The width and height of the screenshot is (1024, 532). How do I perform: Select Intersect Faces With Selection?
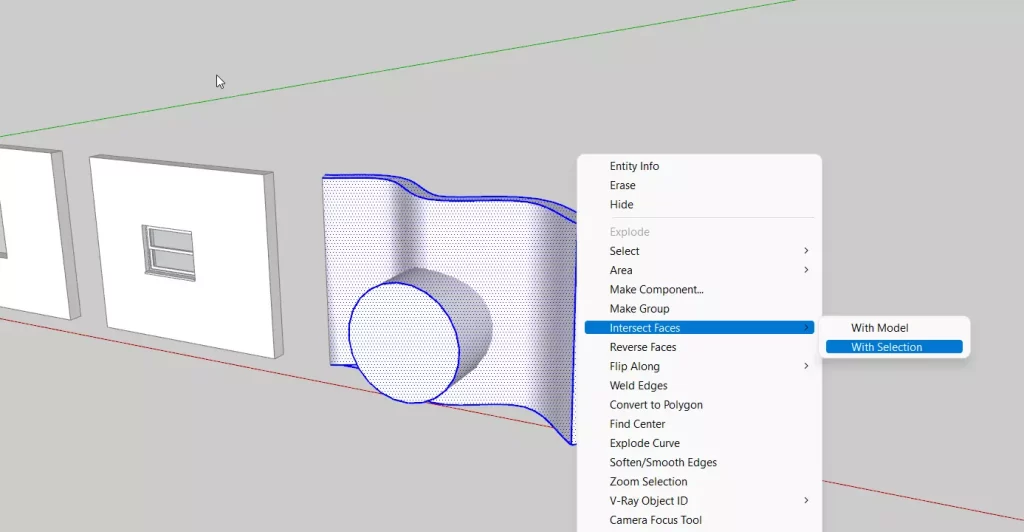(894, 347)
